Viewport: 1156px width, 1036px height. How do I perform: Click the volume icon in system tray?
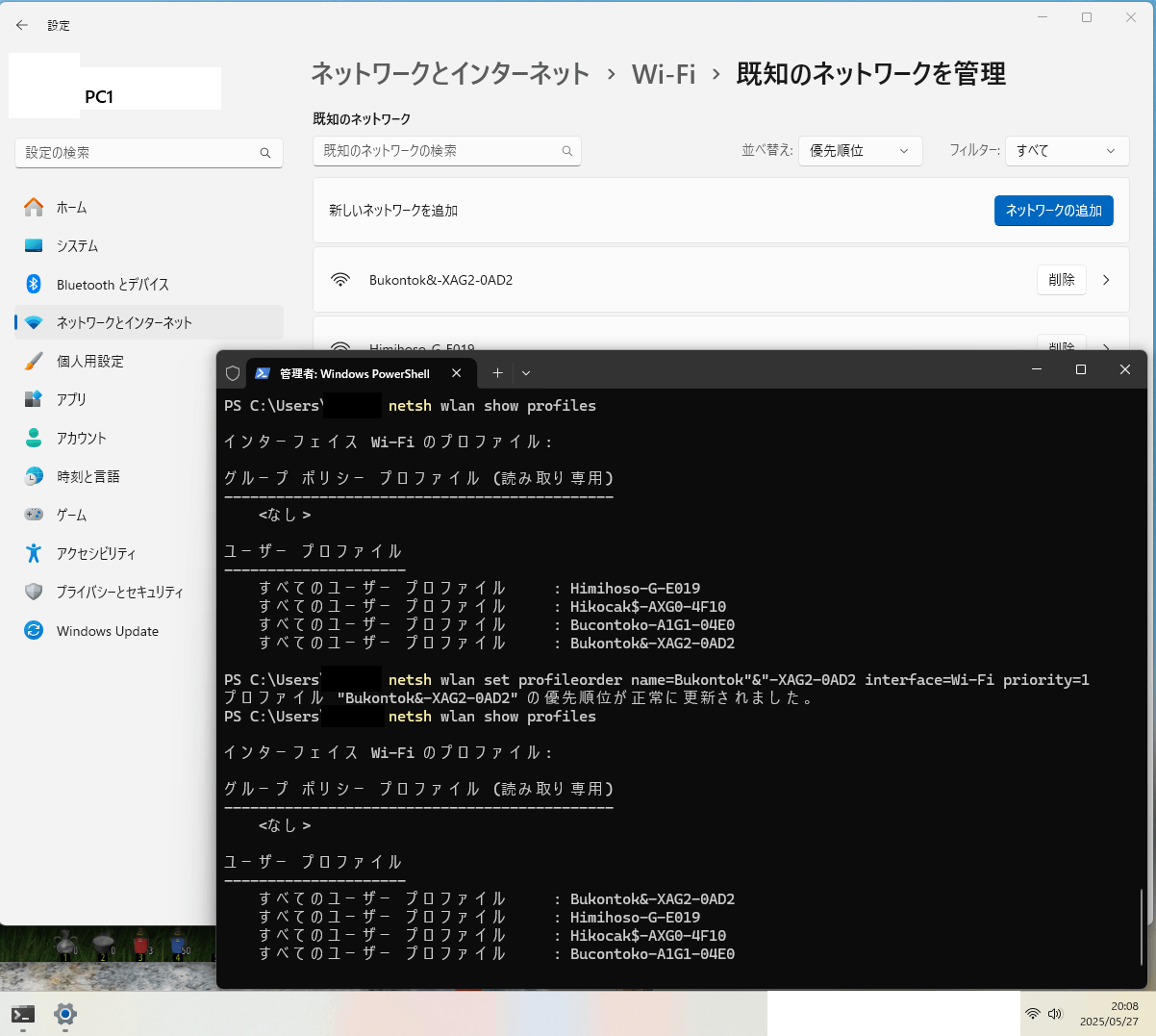1055,1014
